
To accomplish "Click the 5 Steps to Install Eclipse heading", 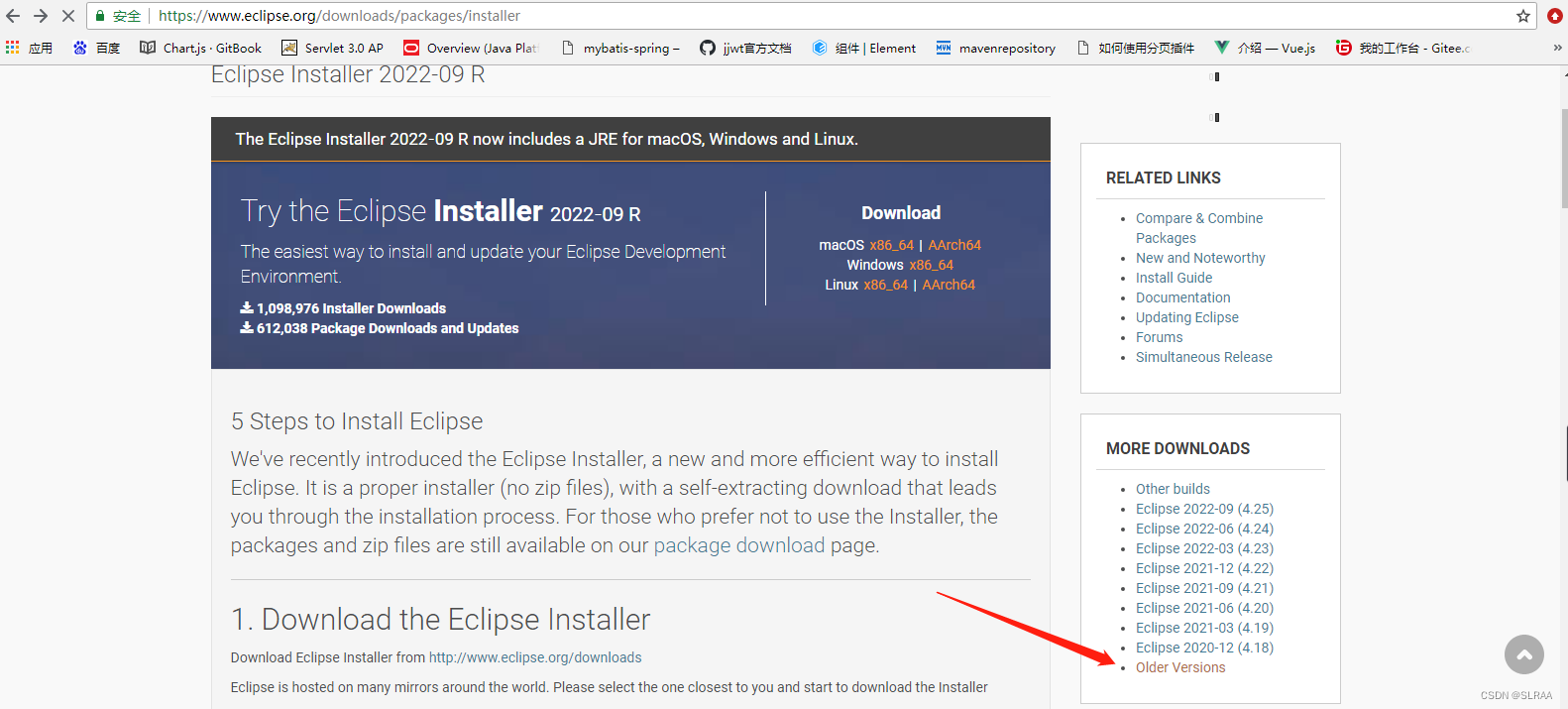I will pyautogui.click(x=357, y=421).
